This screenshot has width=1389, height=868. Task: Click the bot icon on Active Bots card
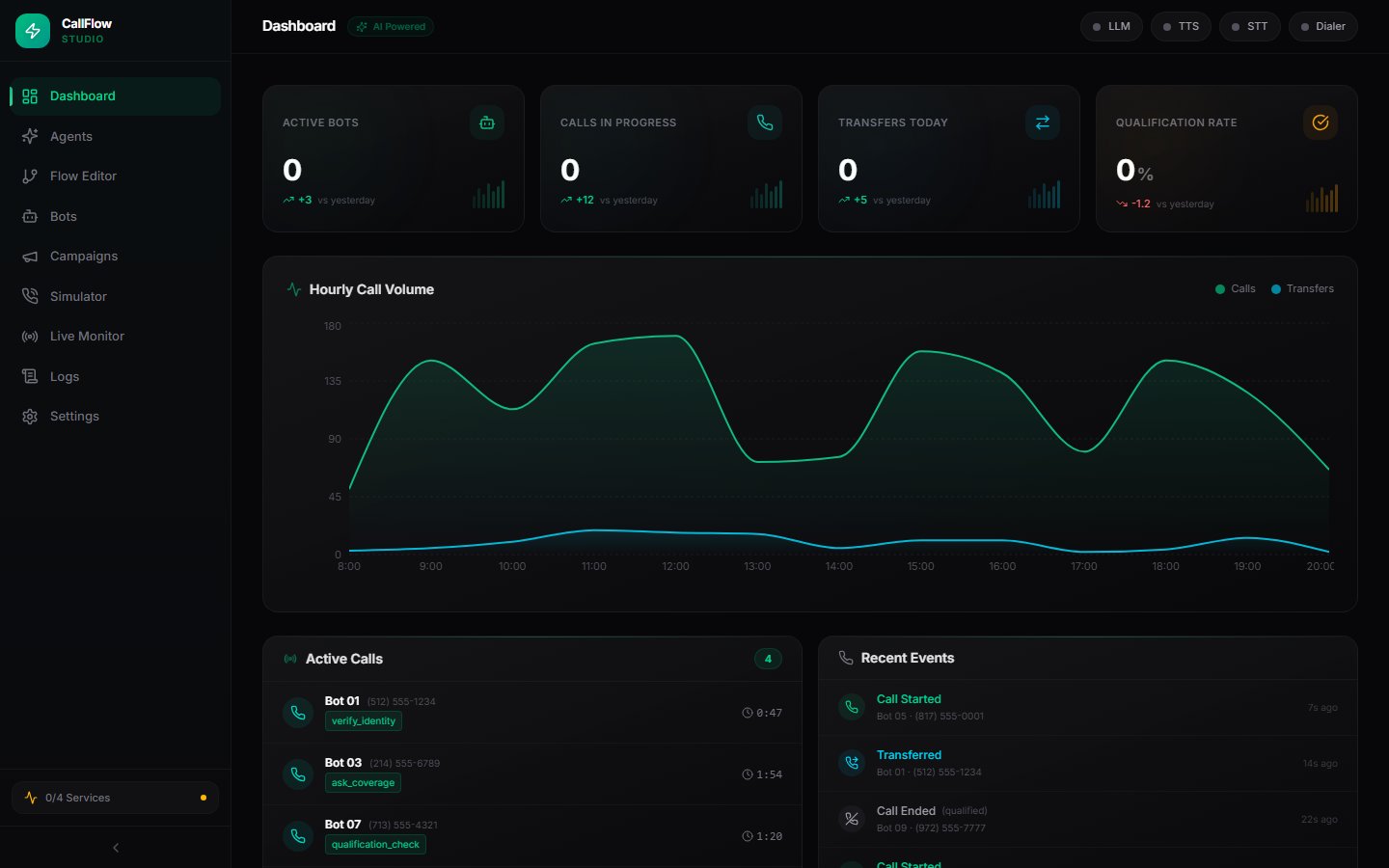pyautogui.click(x=486, y=122)
